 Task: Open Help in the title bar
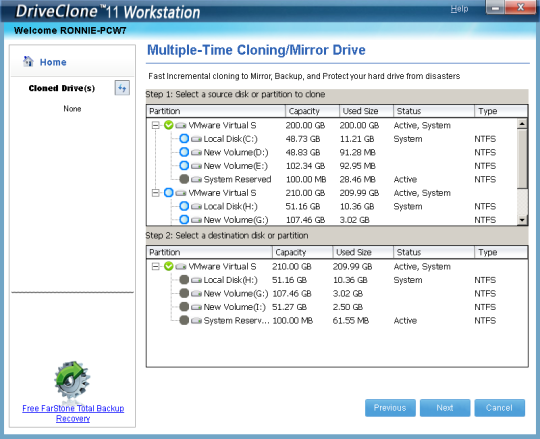tap(459, 9)
